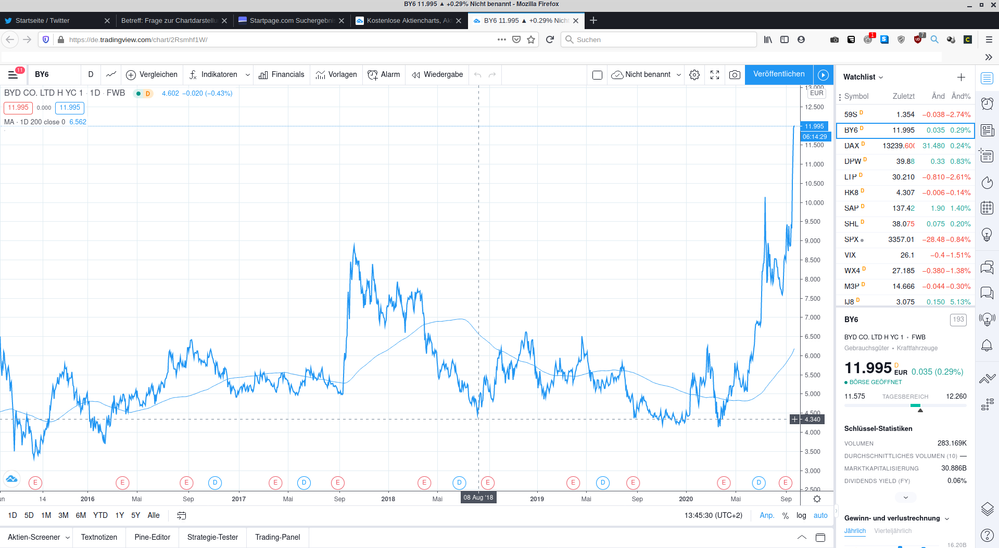
Task: Open the Alarm creation tool
Action: (x=384, y=75)
